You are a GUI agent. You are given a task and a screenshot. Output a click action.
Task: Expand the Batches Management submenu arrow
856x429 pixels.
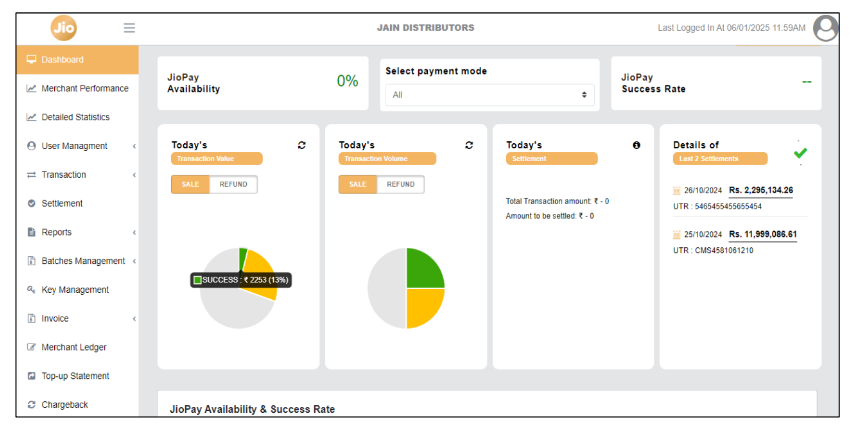[x=134, y=261]
